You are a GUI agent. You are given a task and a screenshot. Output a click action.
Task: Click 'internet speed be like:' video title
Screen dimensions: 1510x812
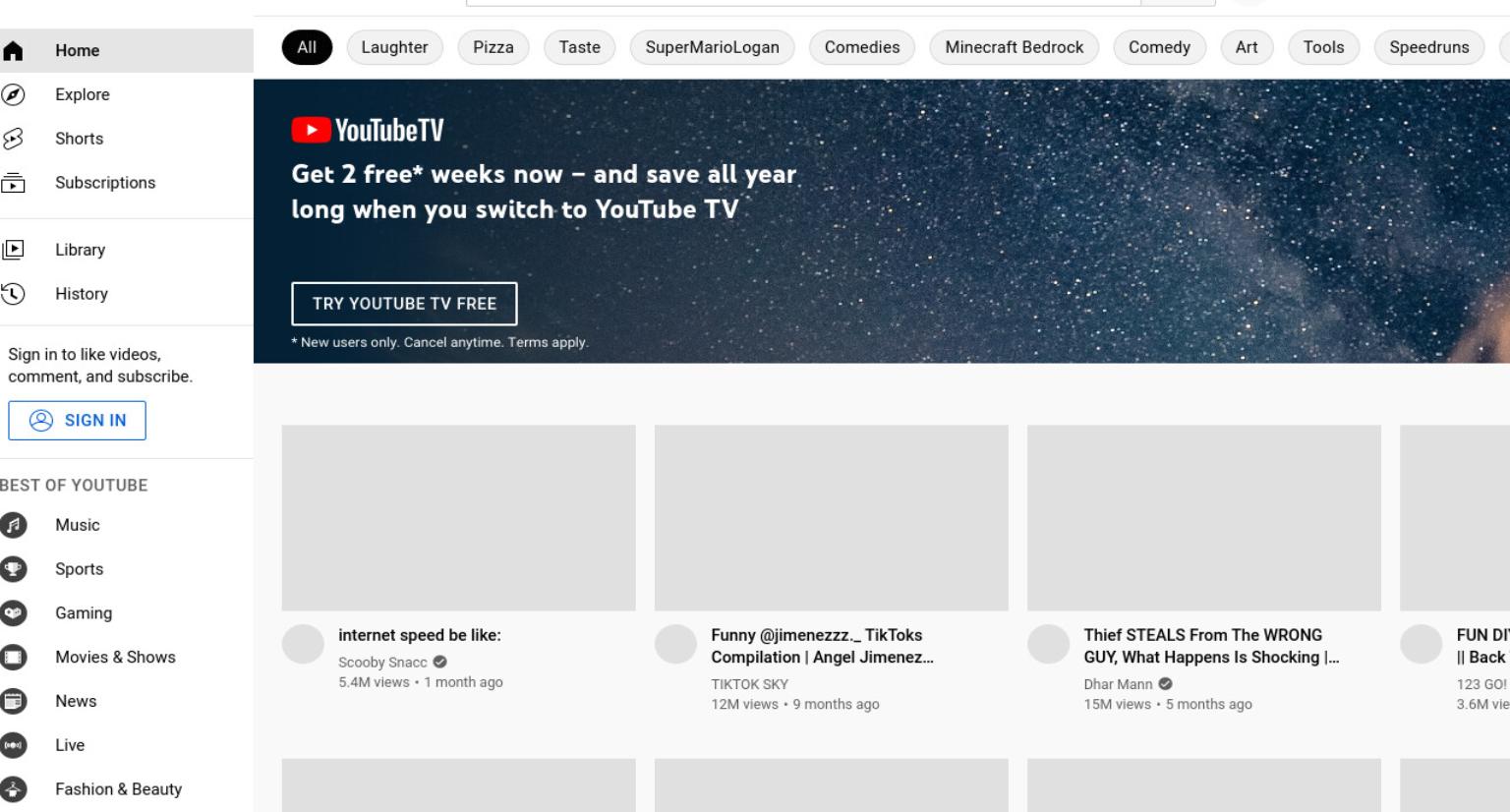[420, 635]
